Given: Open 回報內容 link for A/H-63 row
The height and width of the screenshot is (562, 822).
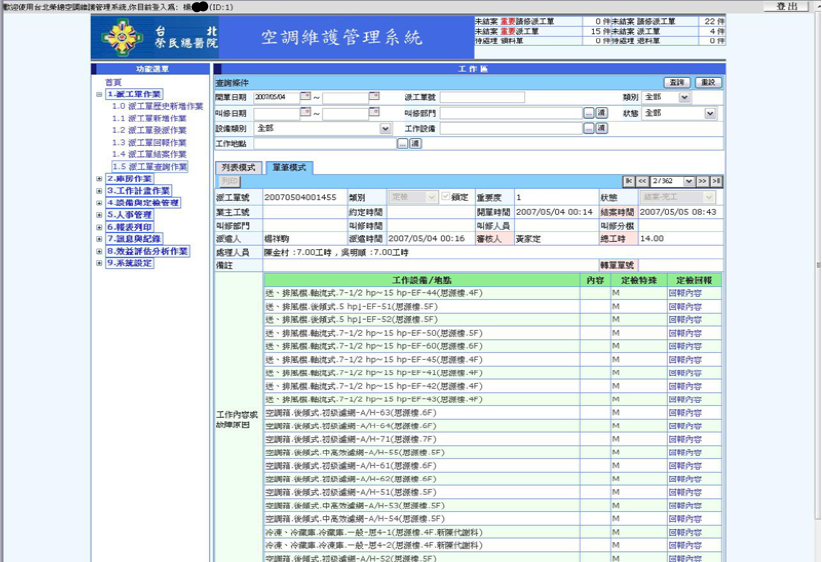Looking at the screenshot, I should (x=685, y=413).
